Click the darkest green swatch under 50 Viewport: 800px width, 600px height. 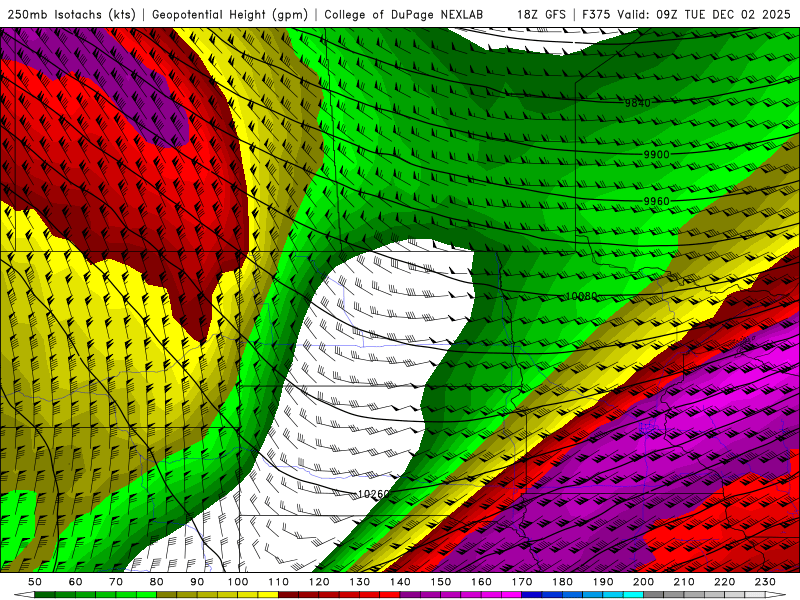tap(45, 595)
